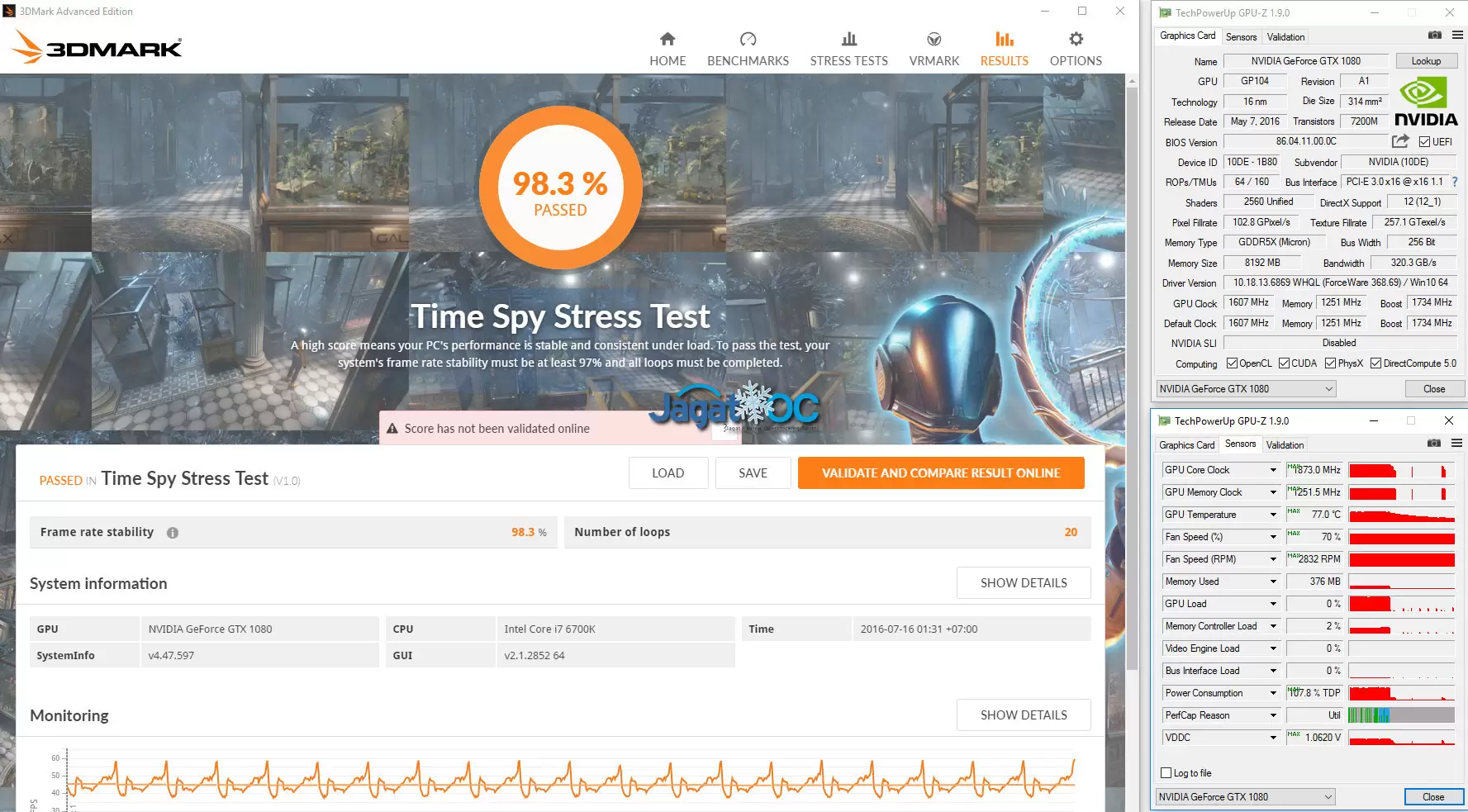Click the BIOS Version share/export icon
This screenshot has height=812, width=1468.
[1400, 141]
